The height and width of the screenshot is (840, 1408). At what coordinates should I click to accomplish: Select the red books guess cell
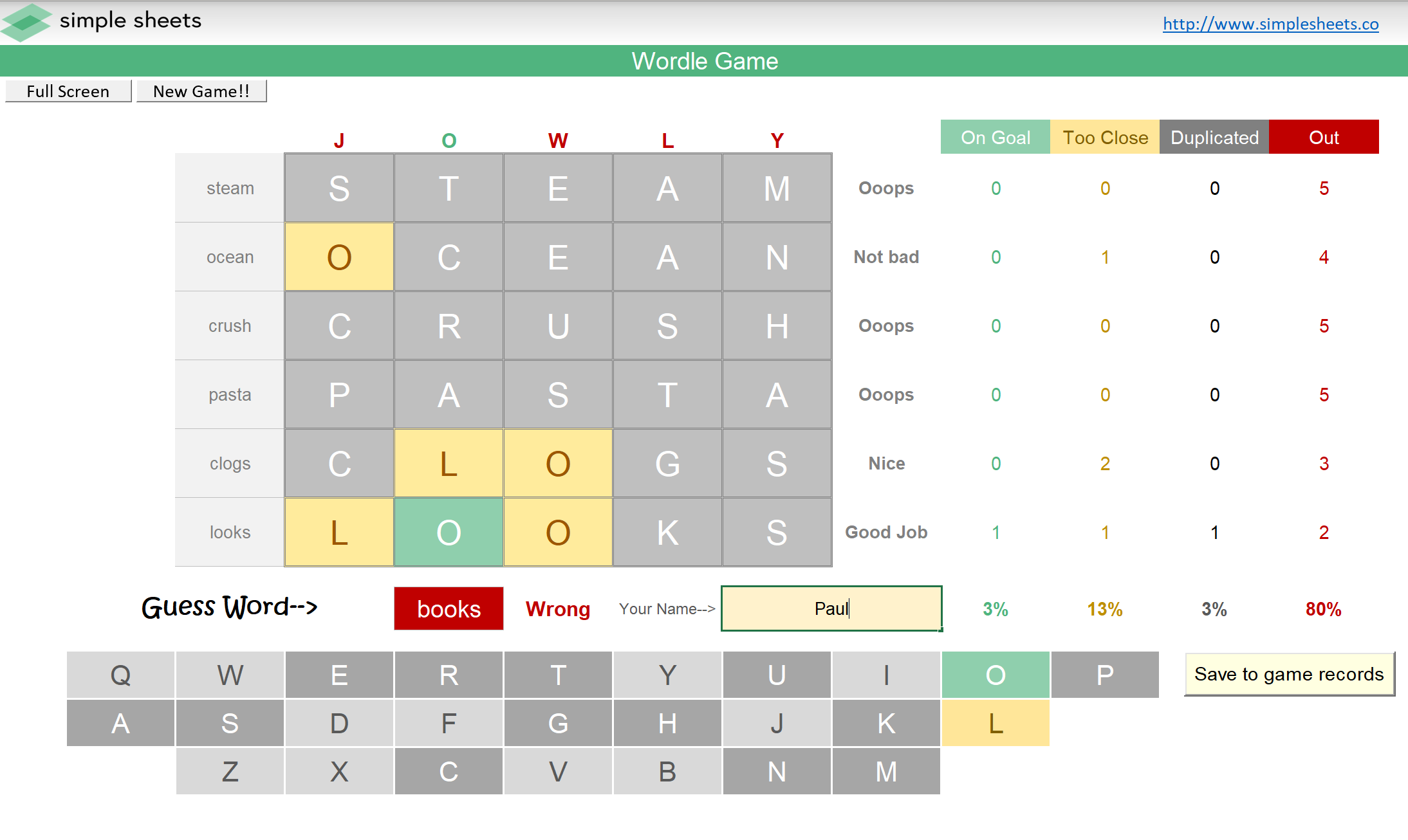click(x=449, y=608)
